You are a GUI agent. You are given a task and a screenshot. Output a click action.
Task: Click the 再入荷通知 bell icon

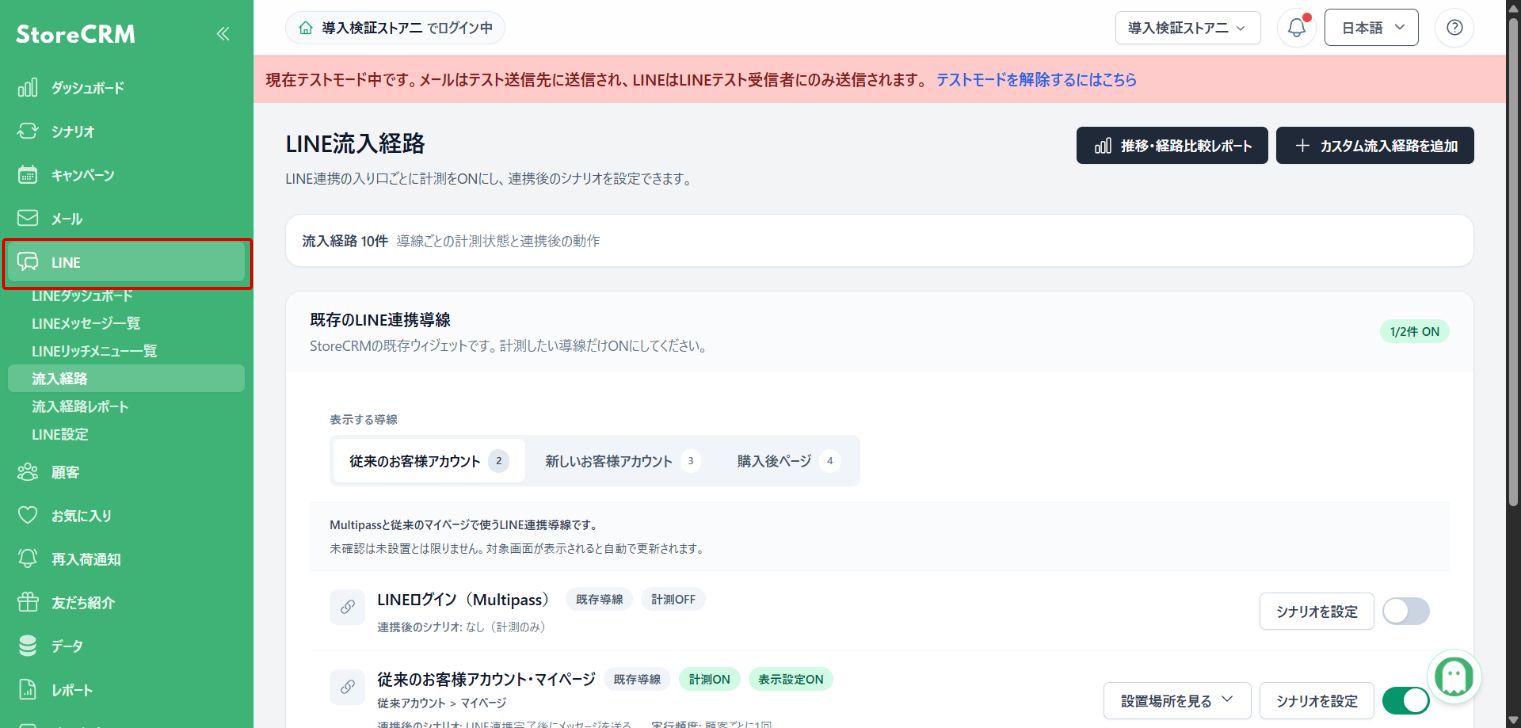[28, 559]
